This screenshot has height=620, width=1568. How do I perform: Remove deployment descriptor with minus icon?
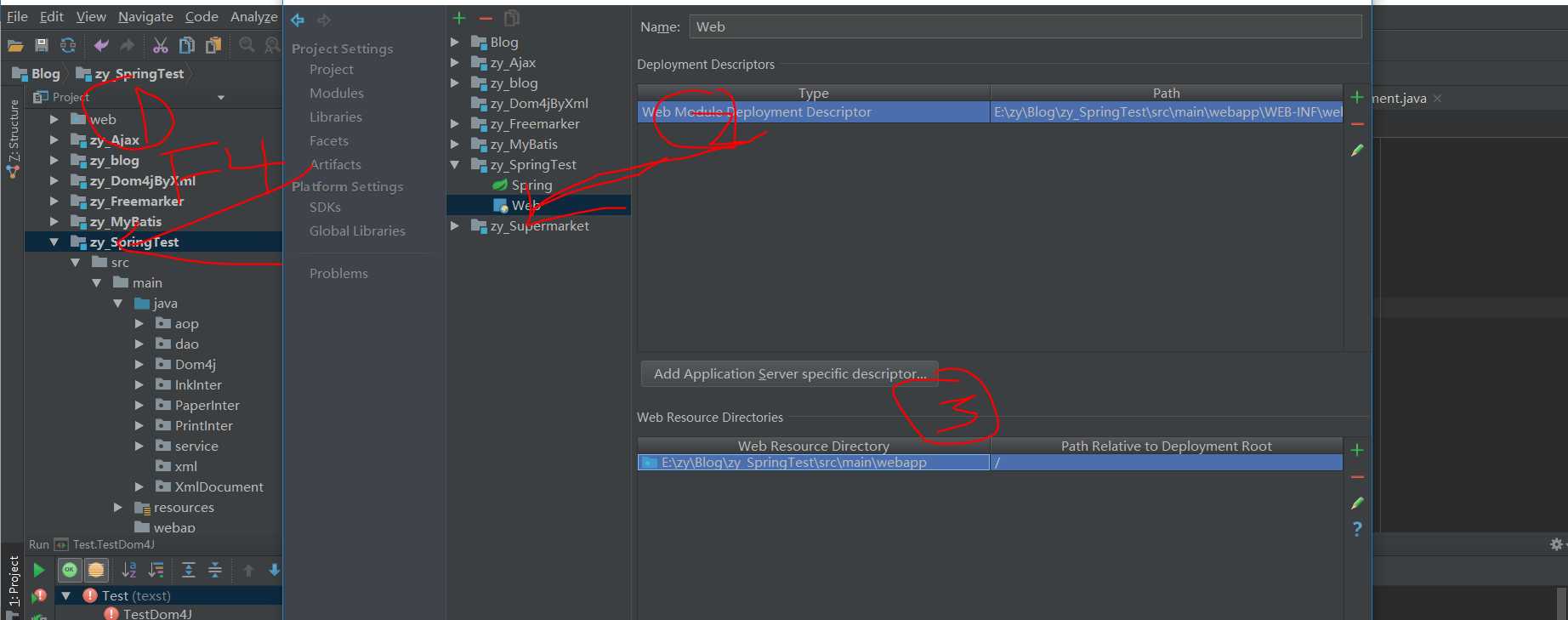(1357, 124)
